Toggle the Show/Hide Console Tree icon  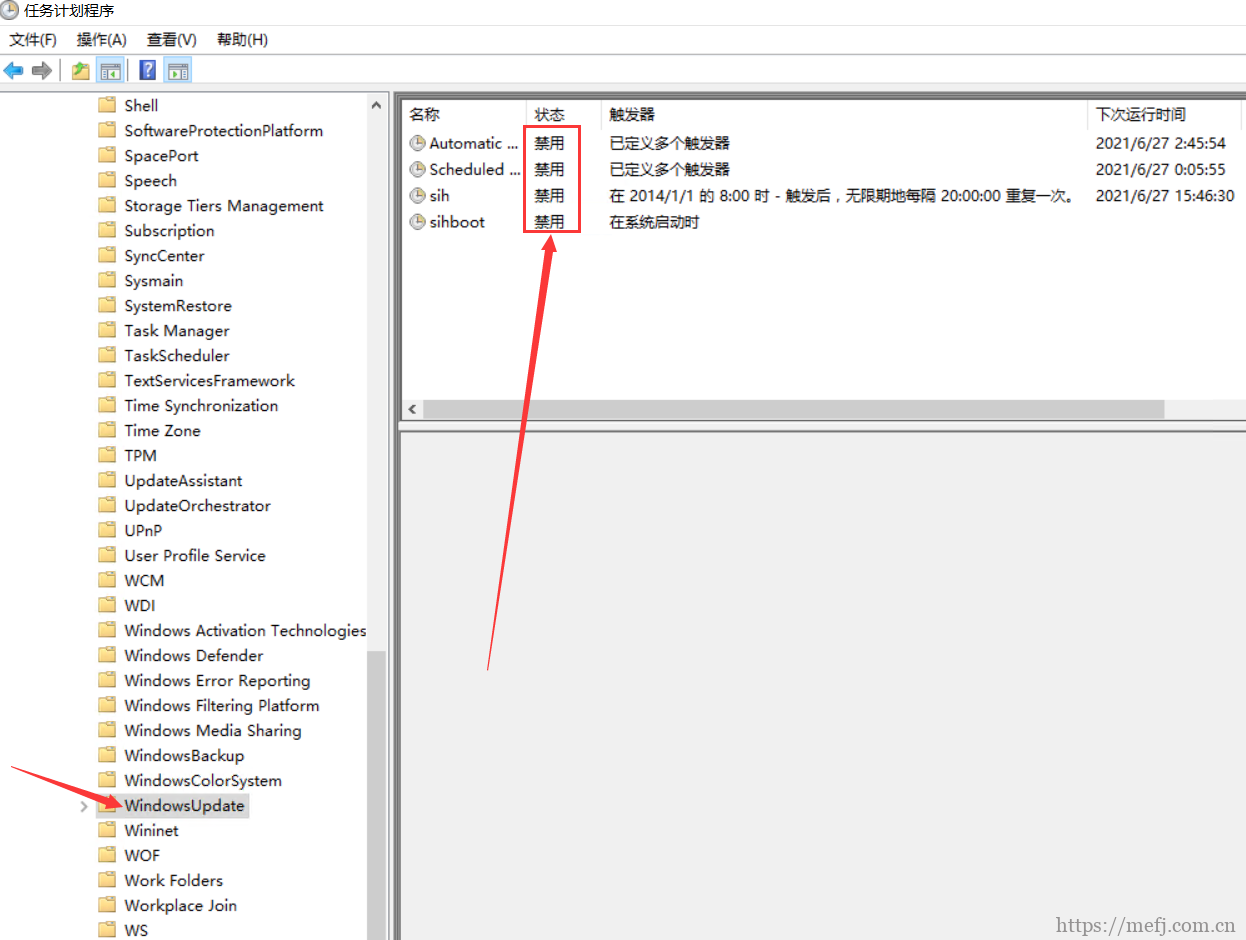pos(110,71)
